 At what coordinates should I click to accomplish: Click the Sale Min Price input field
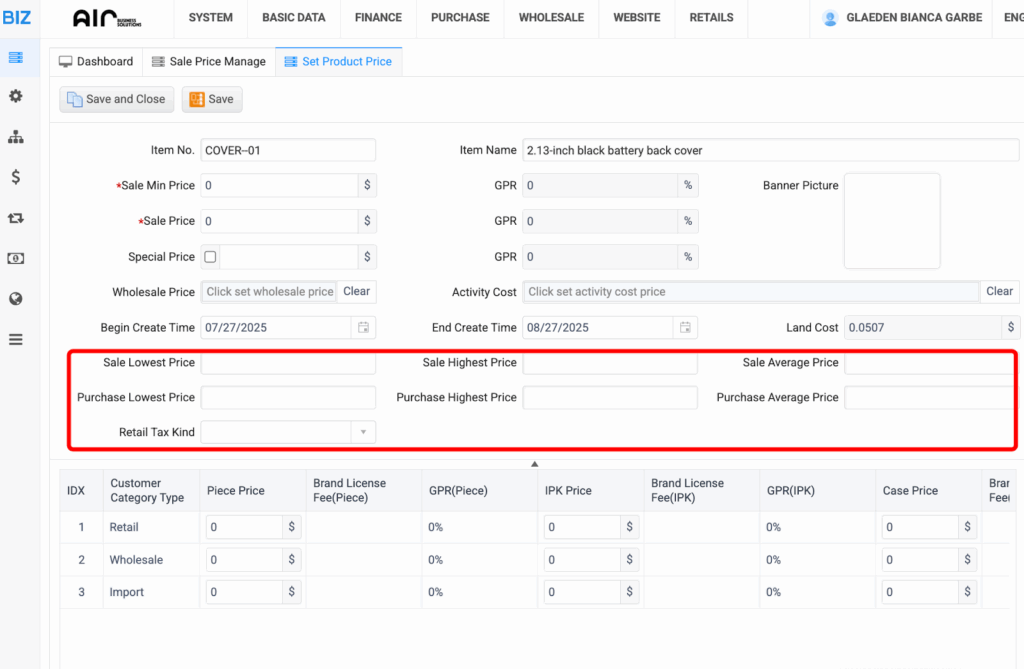click(x=279, y=185)
